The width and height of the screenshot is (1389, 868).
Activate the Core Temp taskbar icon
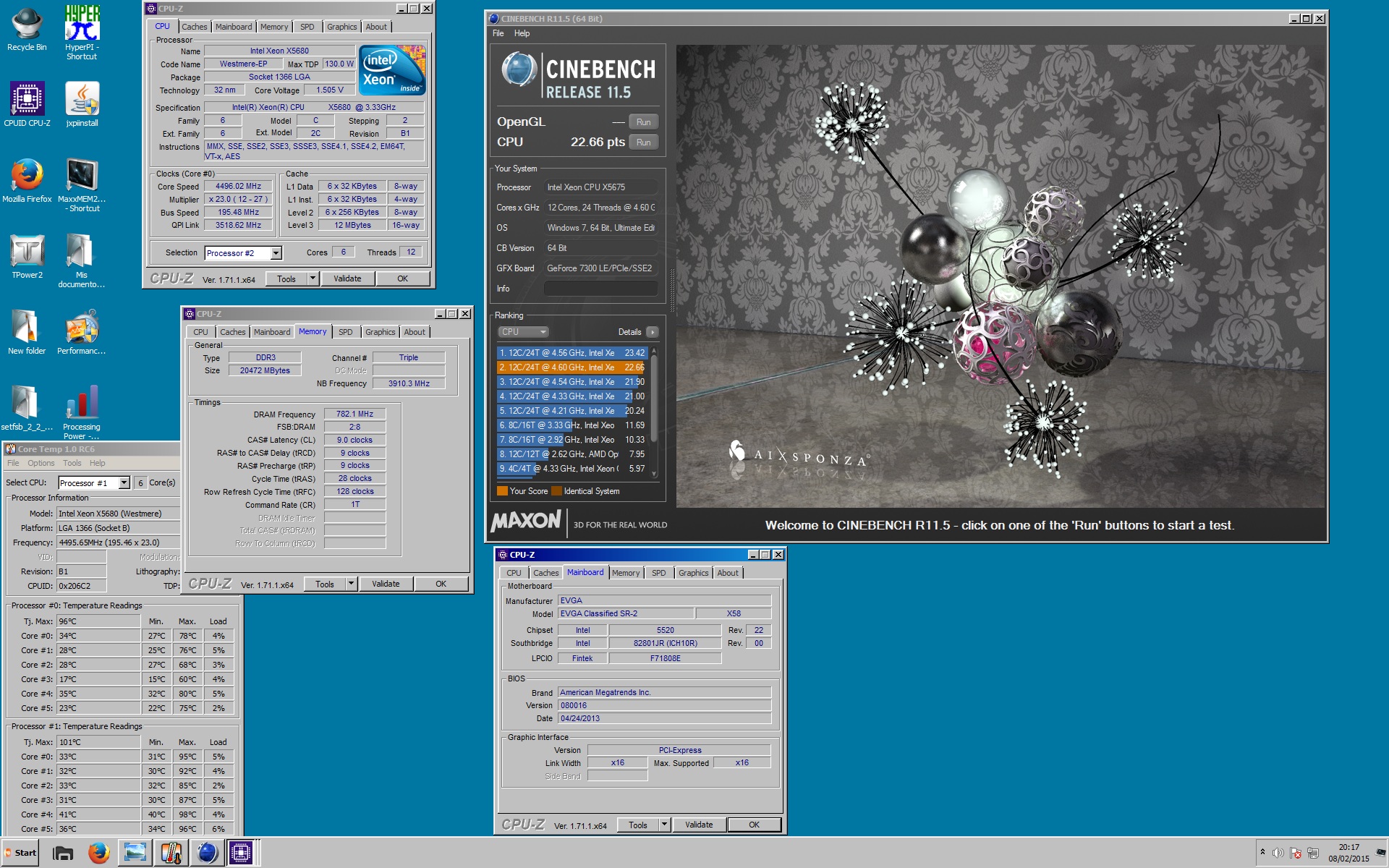171,853
